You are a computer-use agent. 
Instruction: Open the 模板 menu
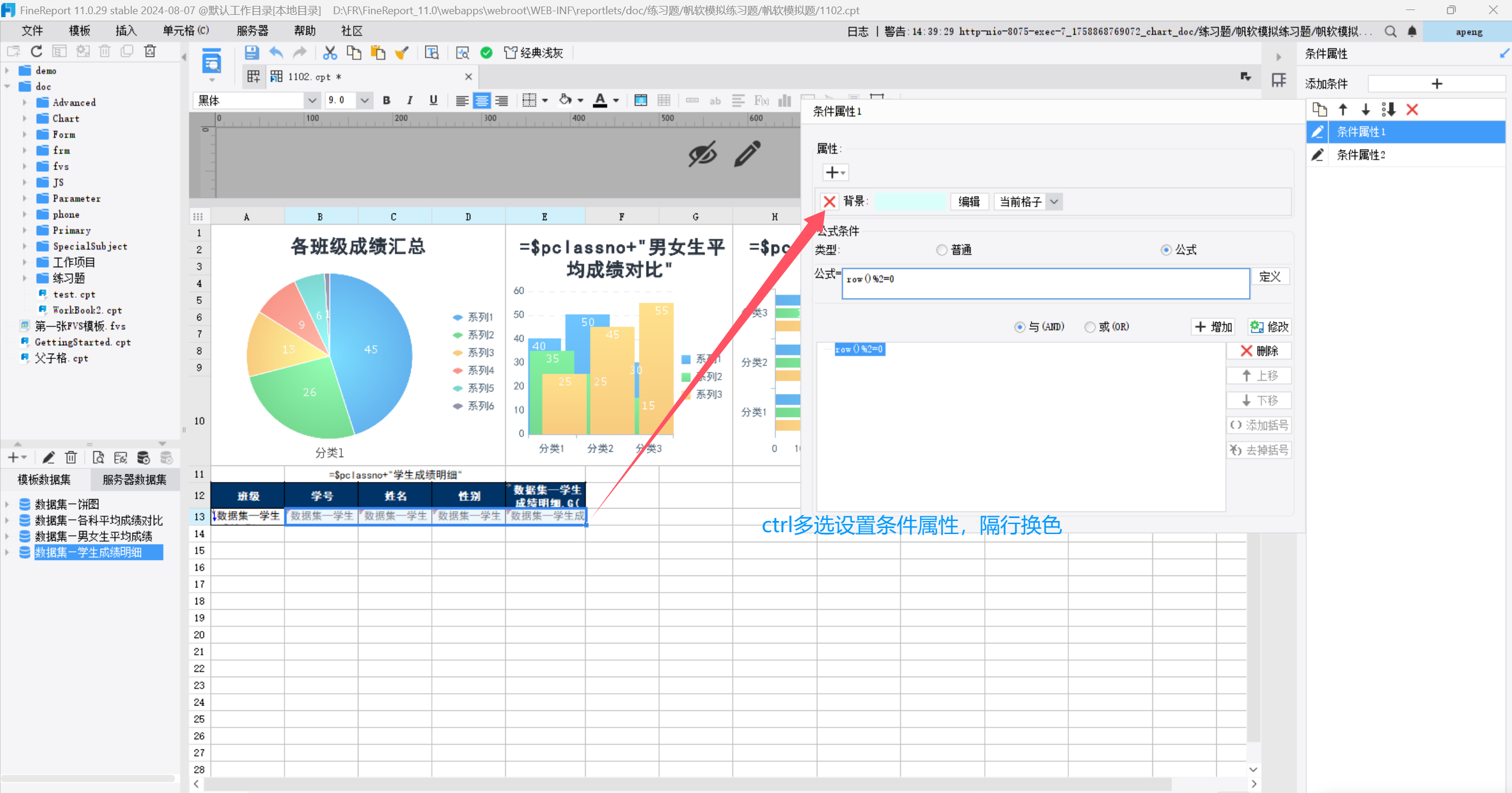(x=79, y=31)
